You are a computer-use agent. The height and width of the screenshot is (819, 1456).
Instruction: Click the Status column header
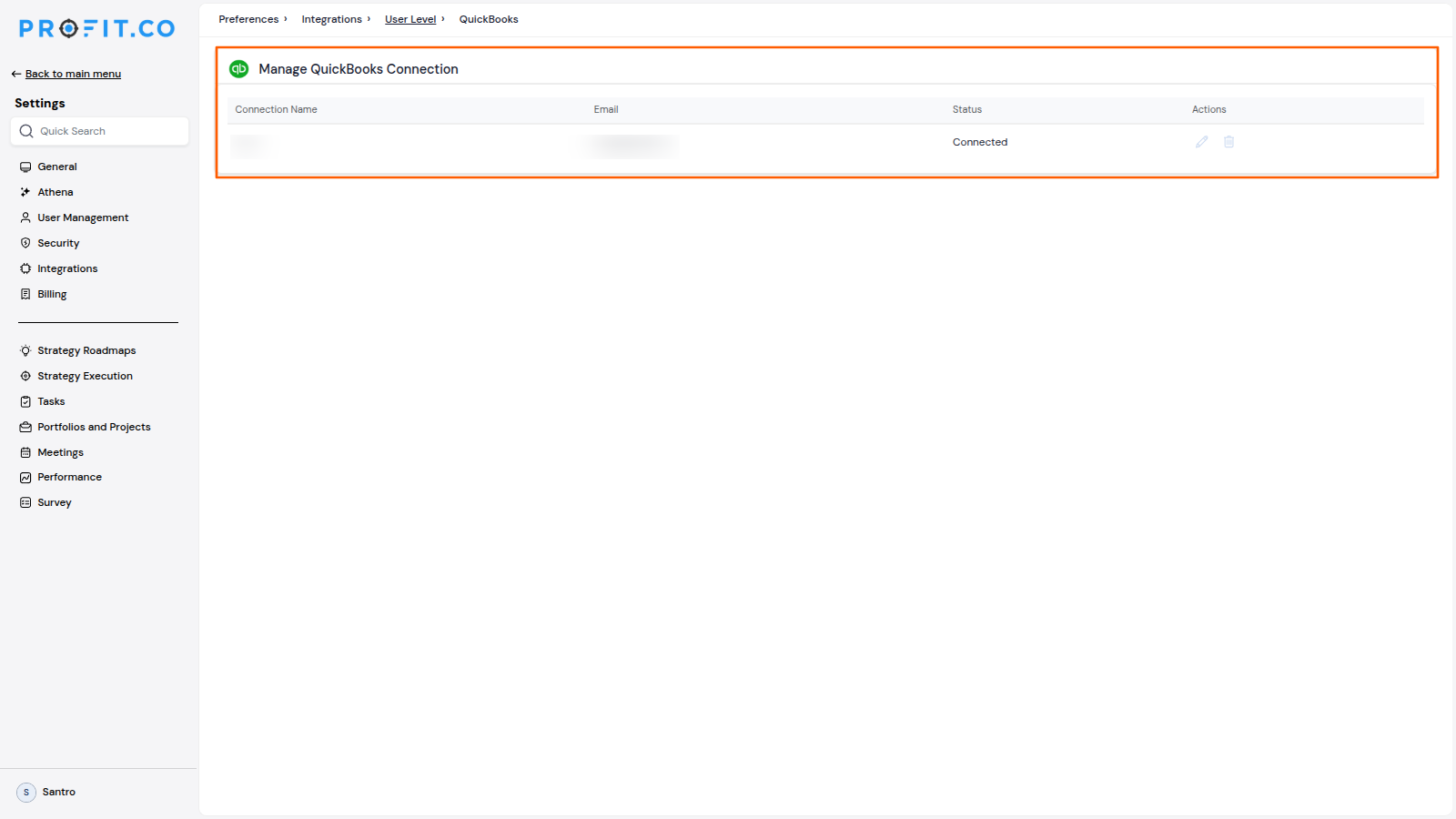pos(967,109)
